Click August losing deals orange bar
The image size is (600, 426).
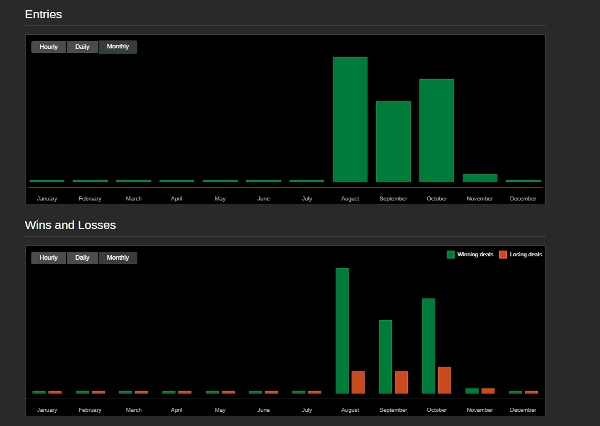point(358,382)
